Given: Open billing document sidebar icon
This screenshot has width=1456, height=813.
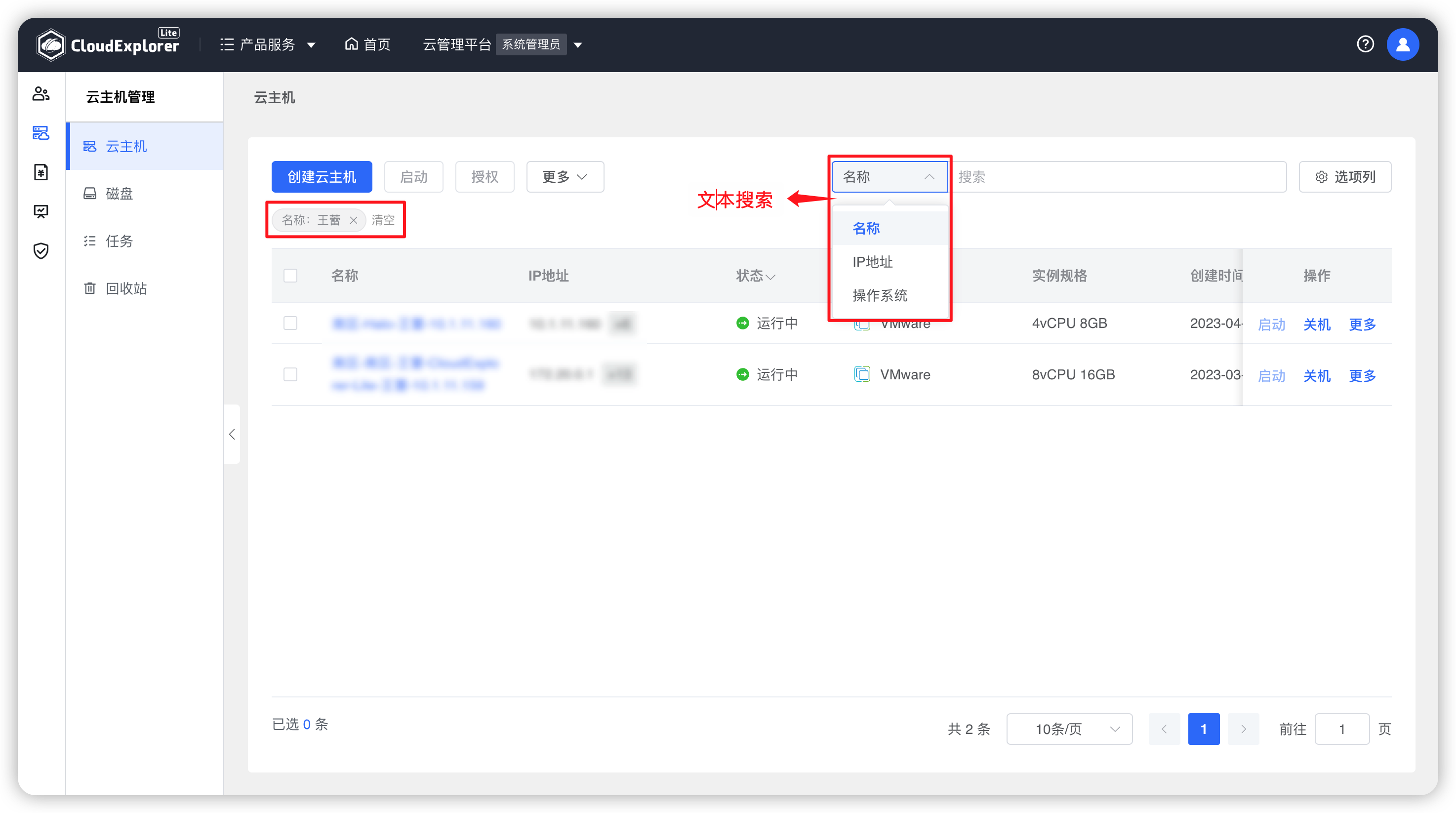Looking at the screenshot, I should [x=40, y=172].
